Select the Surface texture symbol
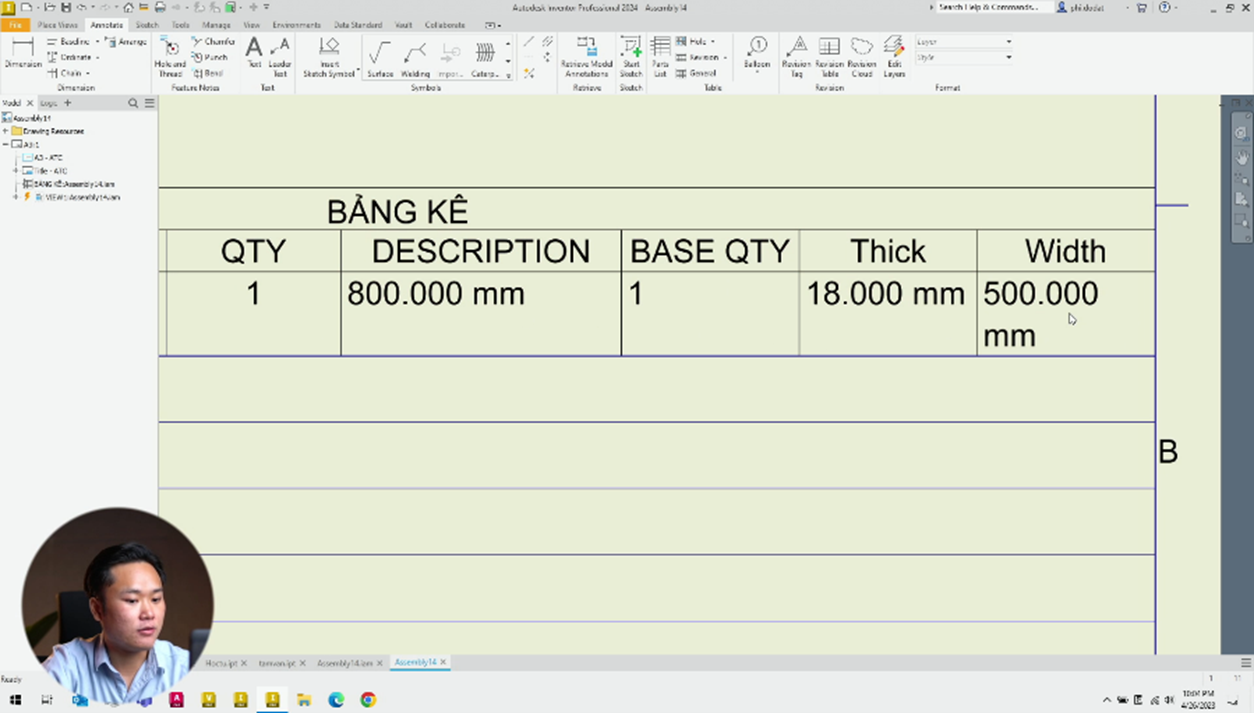Image resolution: width=1254 pixels, height=713 pixels. (380, 57)
